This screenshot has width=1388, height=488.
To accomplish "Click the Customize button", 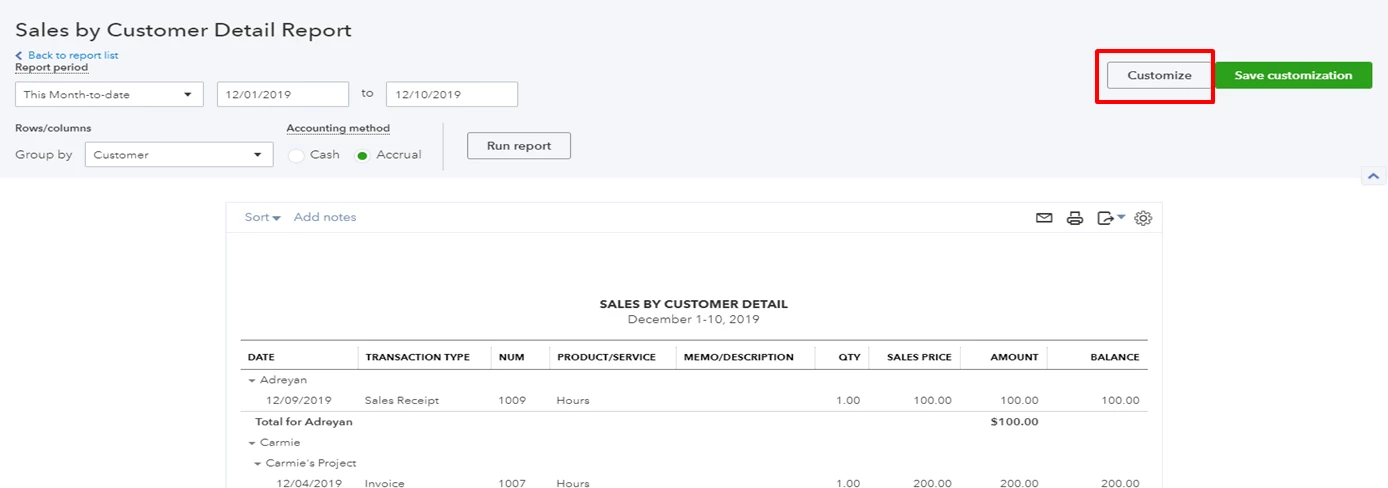I will click(1159, 75).
